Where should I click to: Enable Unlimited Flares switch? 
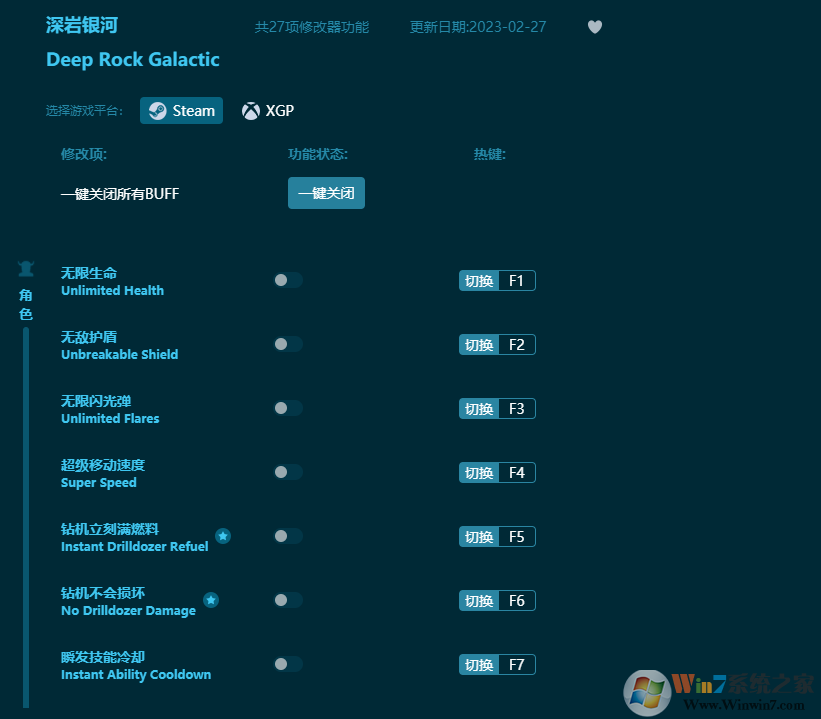pyautogui.click(x=288, y=408)
